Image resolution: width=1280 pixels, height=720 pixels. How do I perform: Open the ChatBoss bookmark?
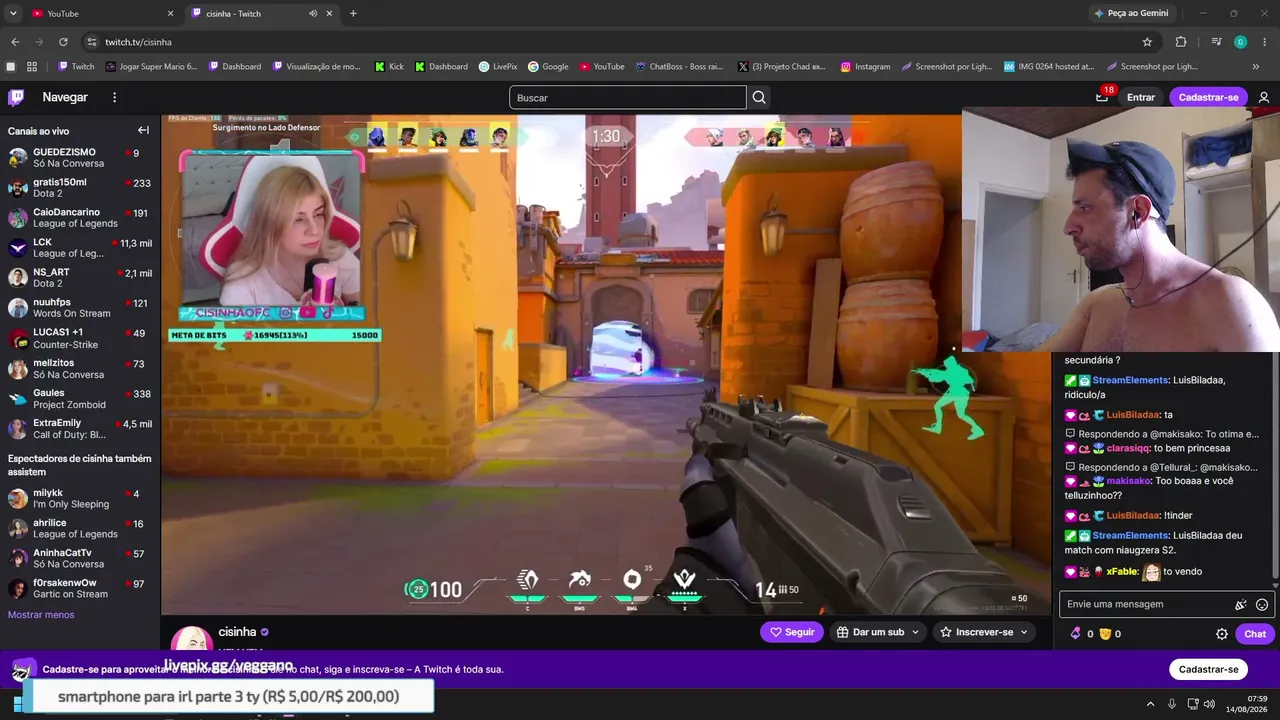point(679,67)
